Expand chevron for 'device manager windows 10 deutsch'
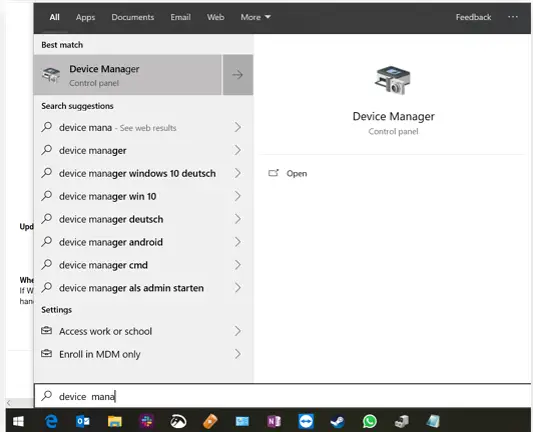Viewport: 533px width, 432px height. coord(238,173)
